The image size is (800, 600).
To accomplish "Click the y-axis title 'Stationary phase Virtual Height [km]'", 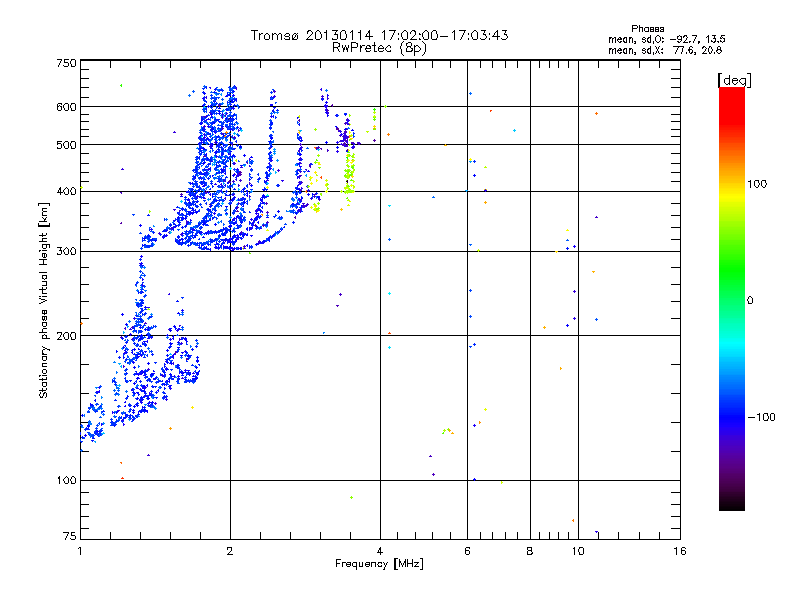I will point(44,300).
